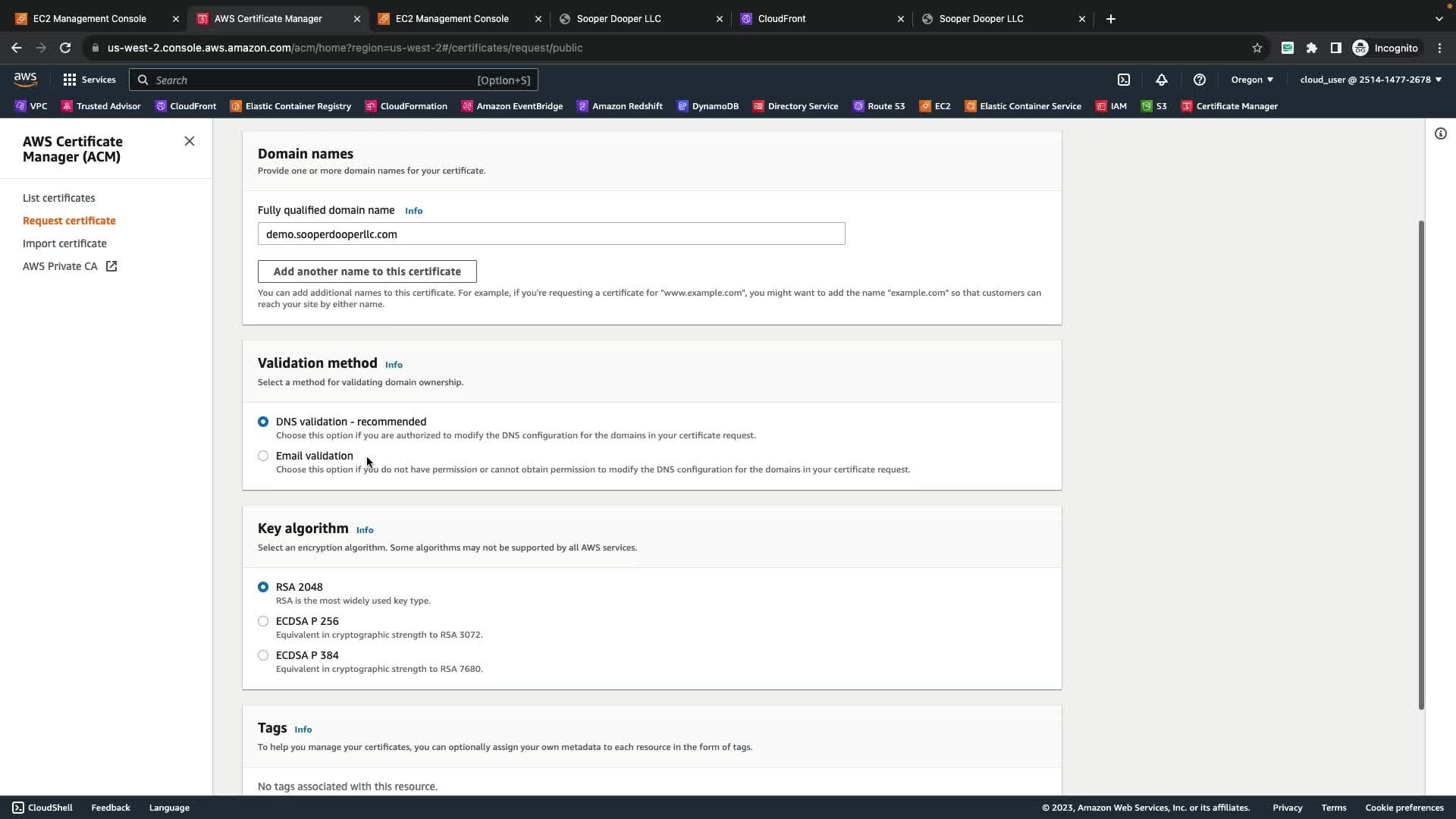
Task: Click Add another name to this certificate
Action: tap(367, 271)
